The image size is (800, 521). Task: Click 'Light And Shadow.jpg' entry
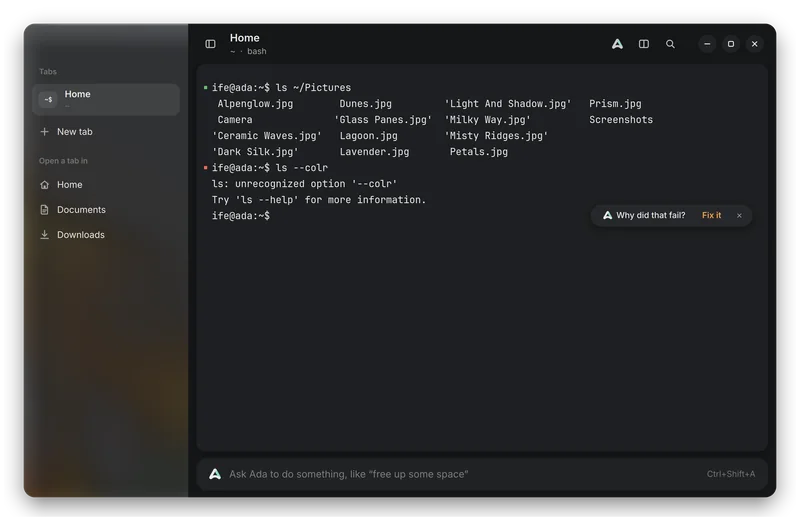508,104
